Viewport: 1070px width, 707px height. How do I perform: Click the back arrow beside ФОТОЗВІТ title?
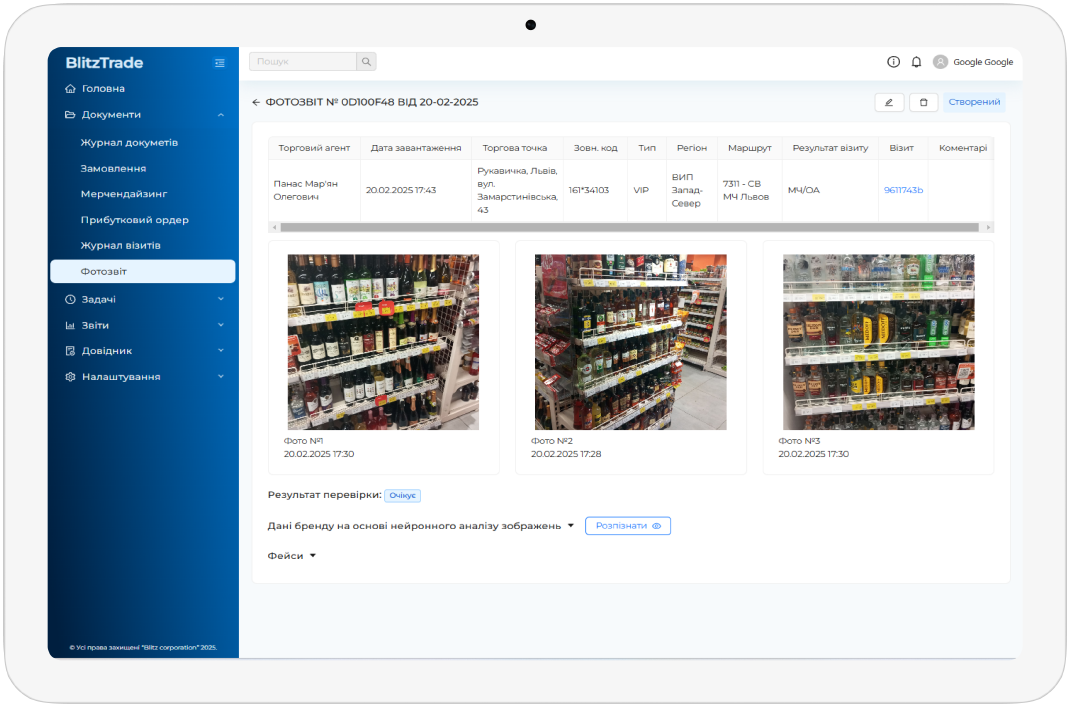coord(256,102)
